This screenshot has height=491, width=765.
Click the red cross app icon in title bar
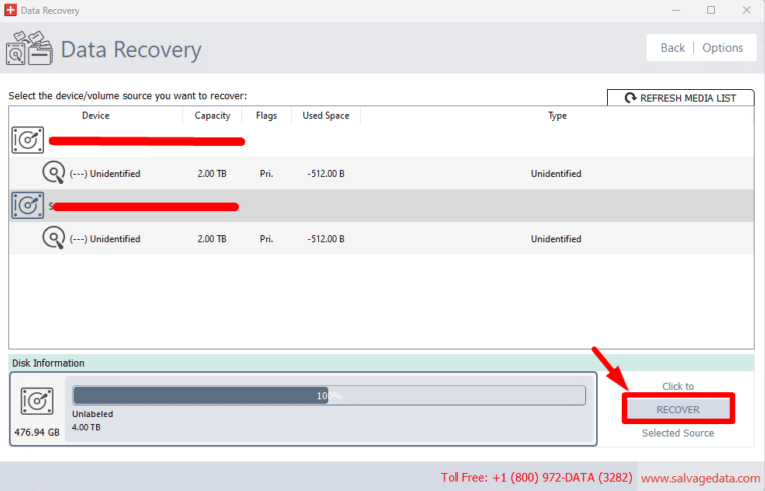[x=10, y=10]
